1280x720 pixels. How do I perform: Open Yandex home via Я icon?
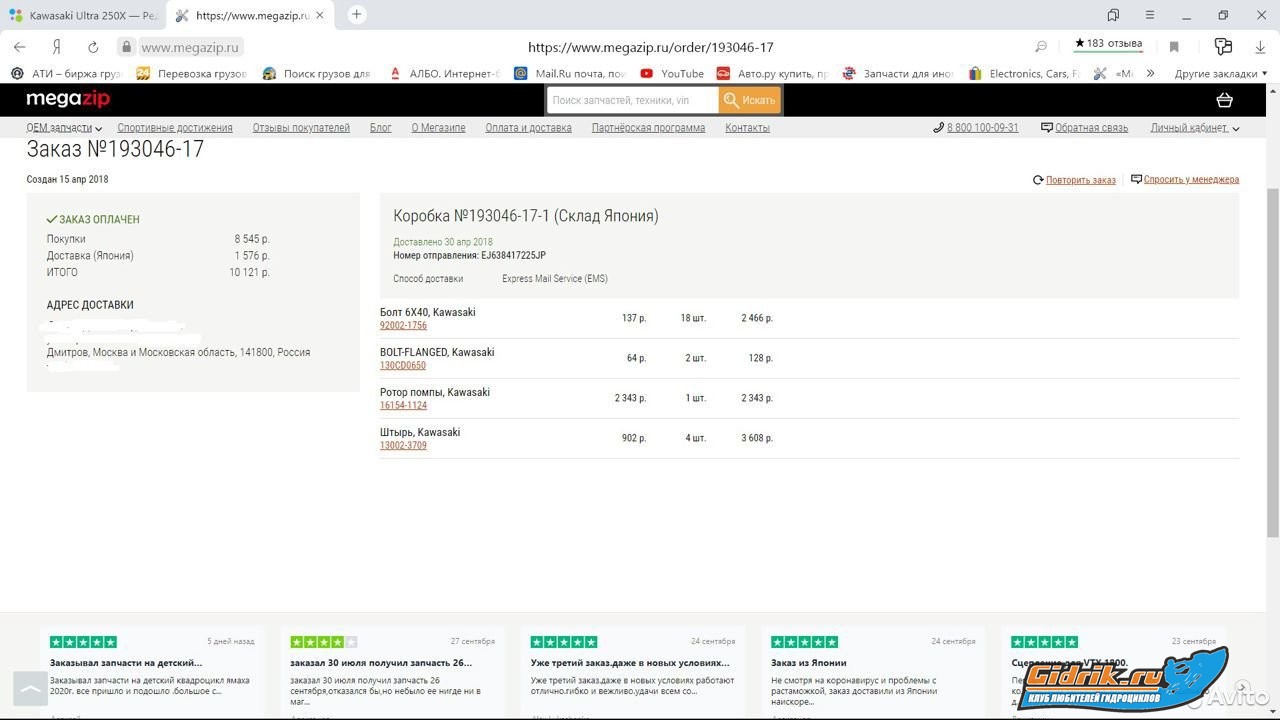[57, 47]
